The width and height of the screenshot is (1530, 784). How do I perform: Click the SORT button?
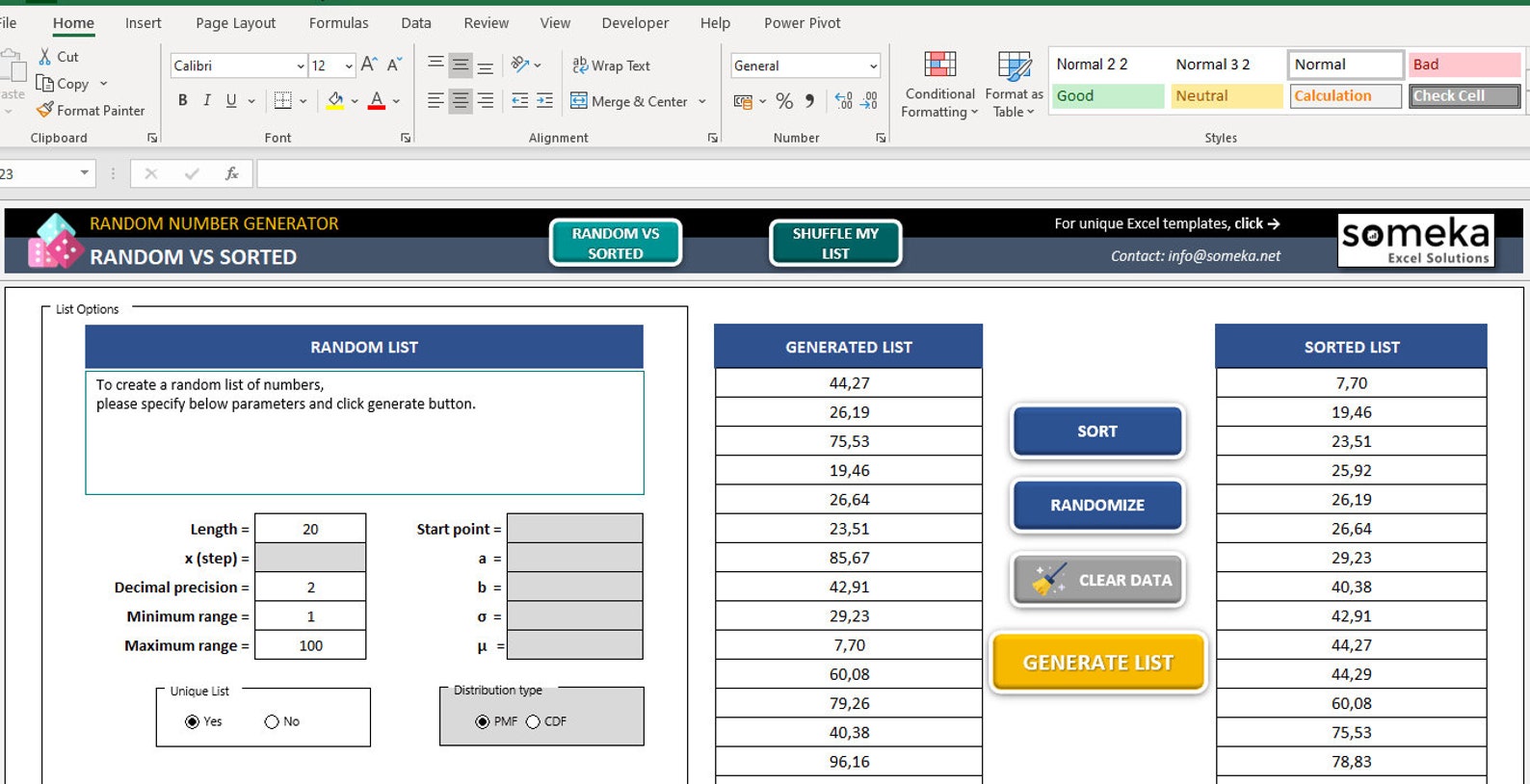click(1097, 431)
